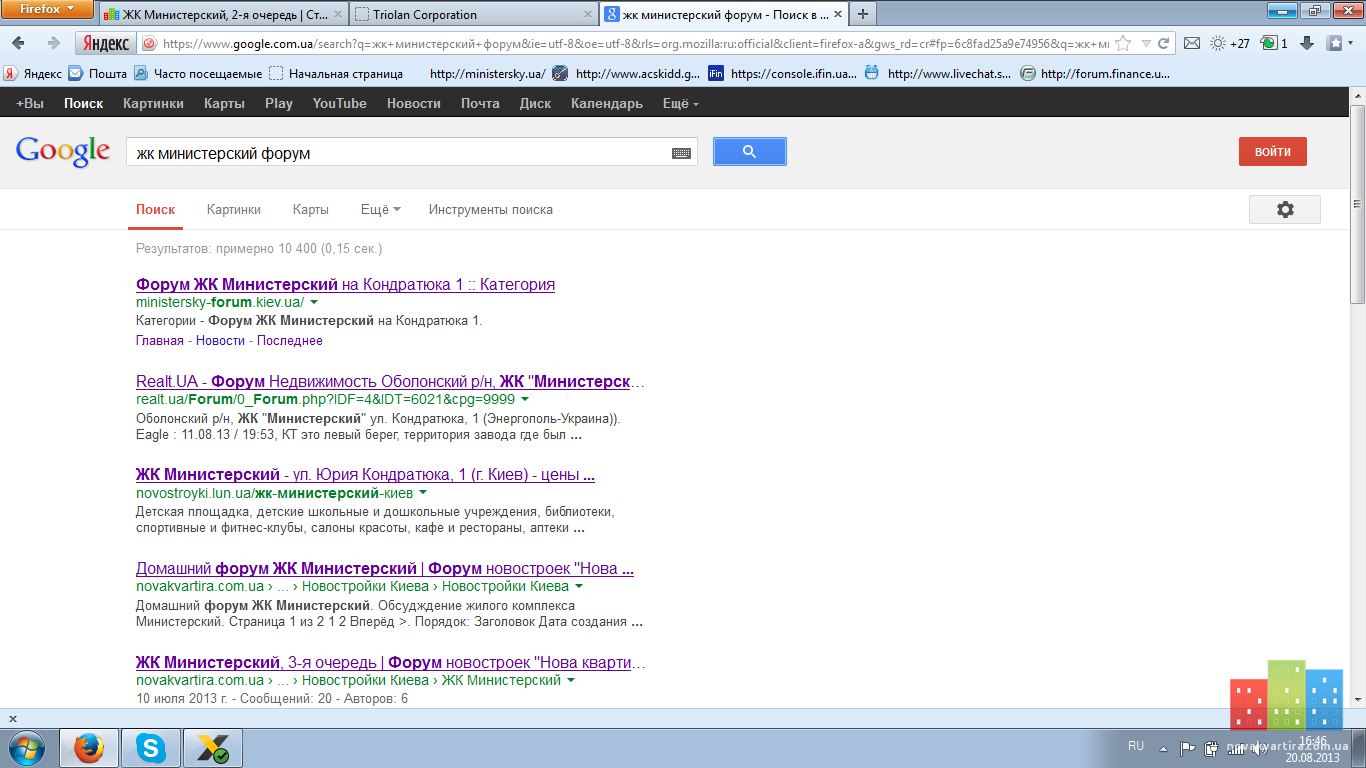The width and height of the screenshot is (1366, 768).
Task: Reload the page with the refresh icon
Action: click(x=1163, y=43)
